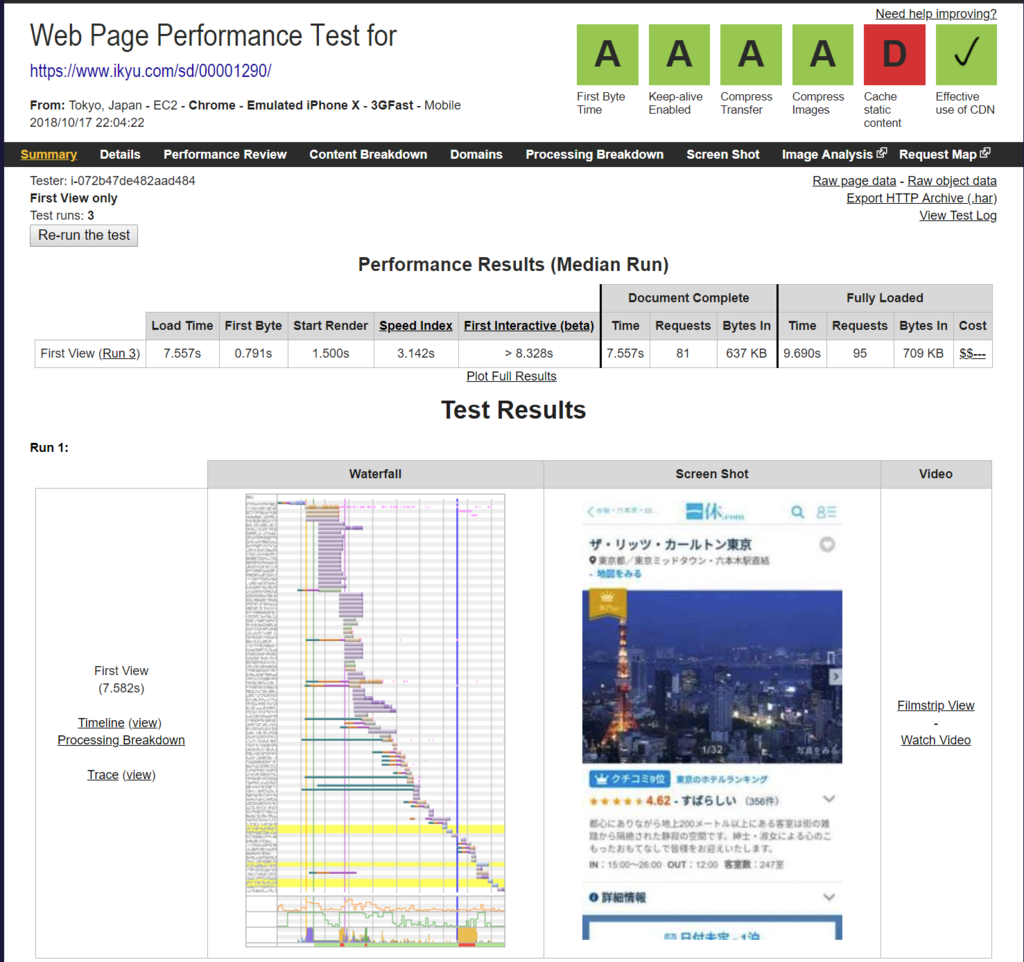
Task: Open the tested URL ikyu.com link
Action: 150,71
